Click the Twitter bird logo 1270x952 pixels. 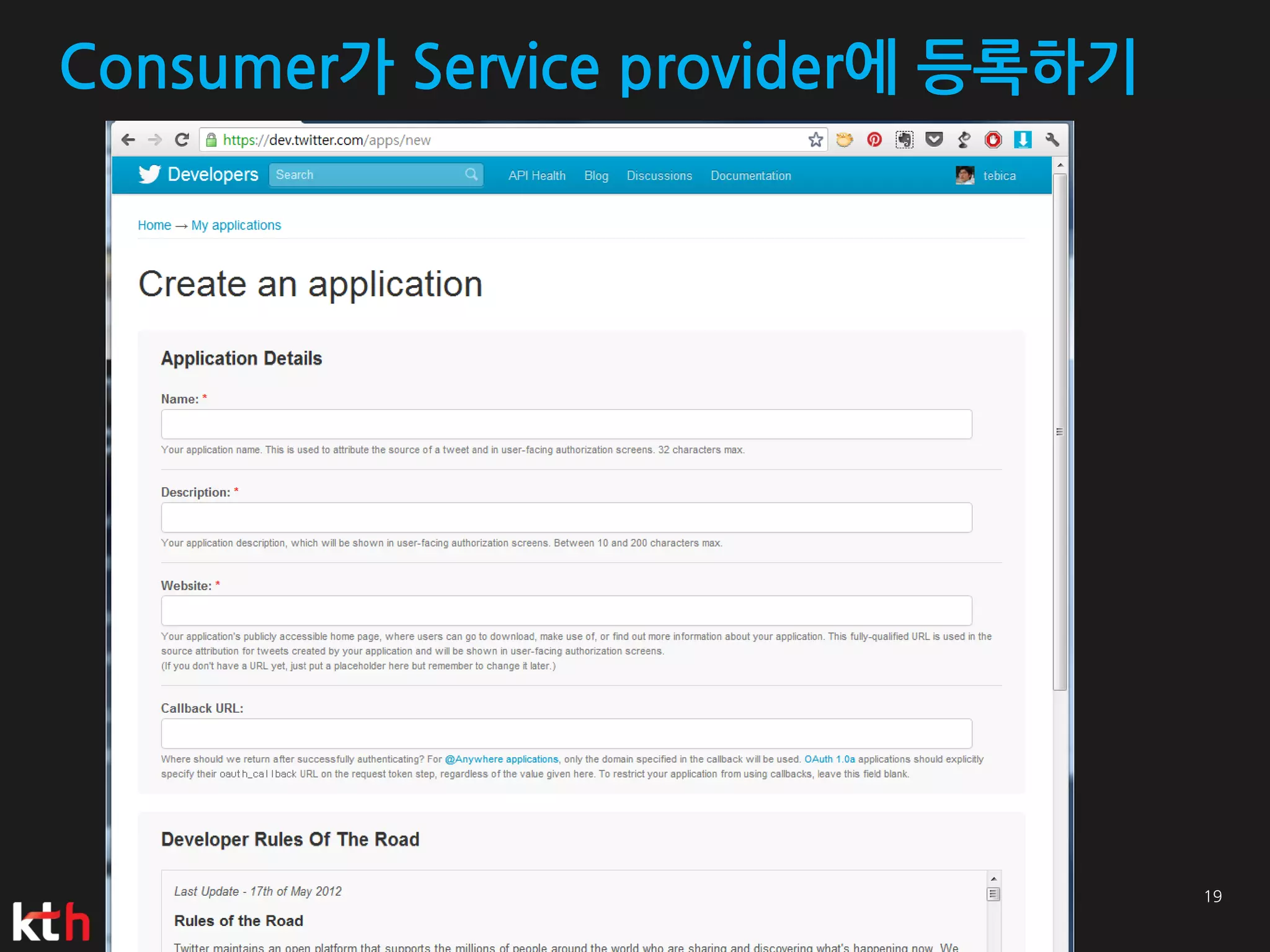[149, 174]
